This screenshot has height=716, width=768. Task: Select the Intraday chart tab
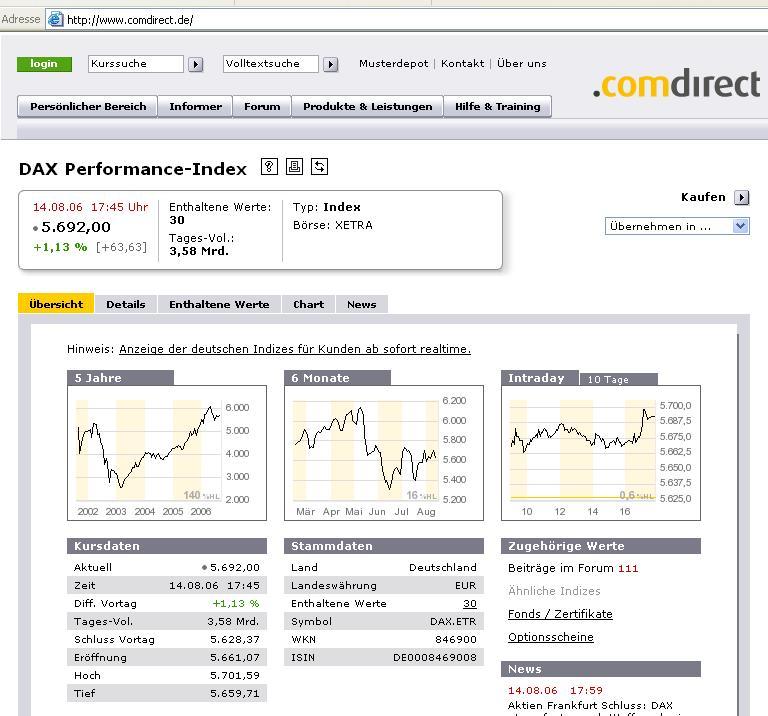click(x=540, y=378)
